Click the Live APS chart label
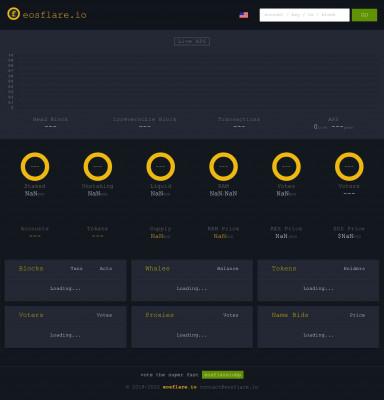Viewport: 384px width, 400px height. point(192,41)
